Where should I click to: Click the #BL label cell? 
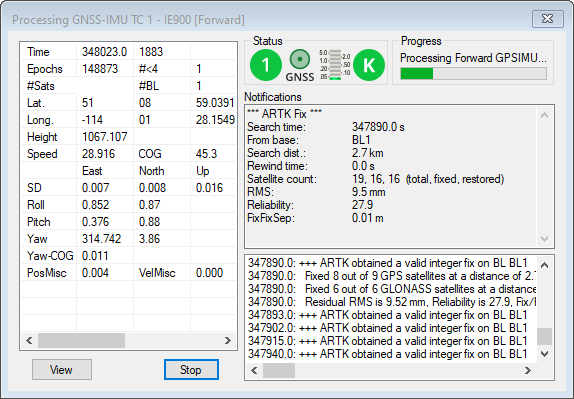tap(149, 86)
